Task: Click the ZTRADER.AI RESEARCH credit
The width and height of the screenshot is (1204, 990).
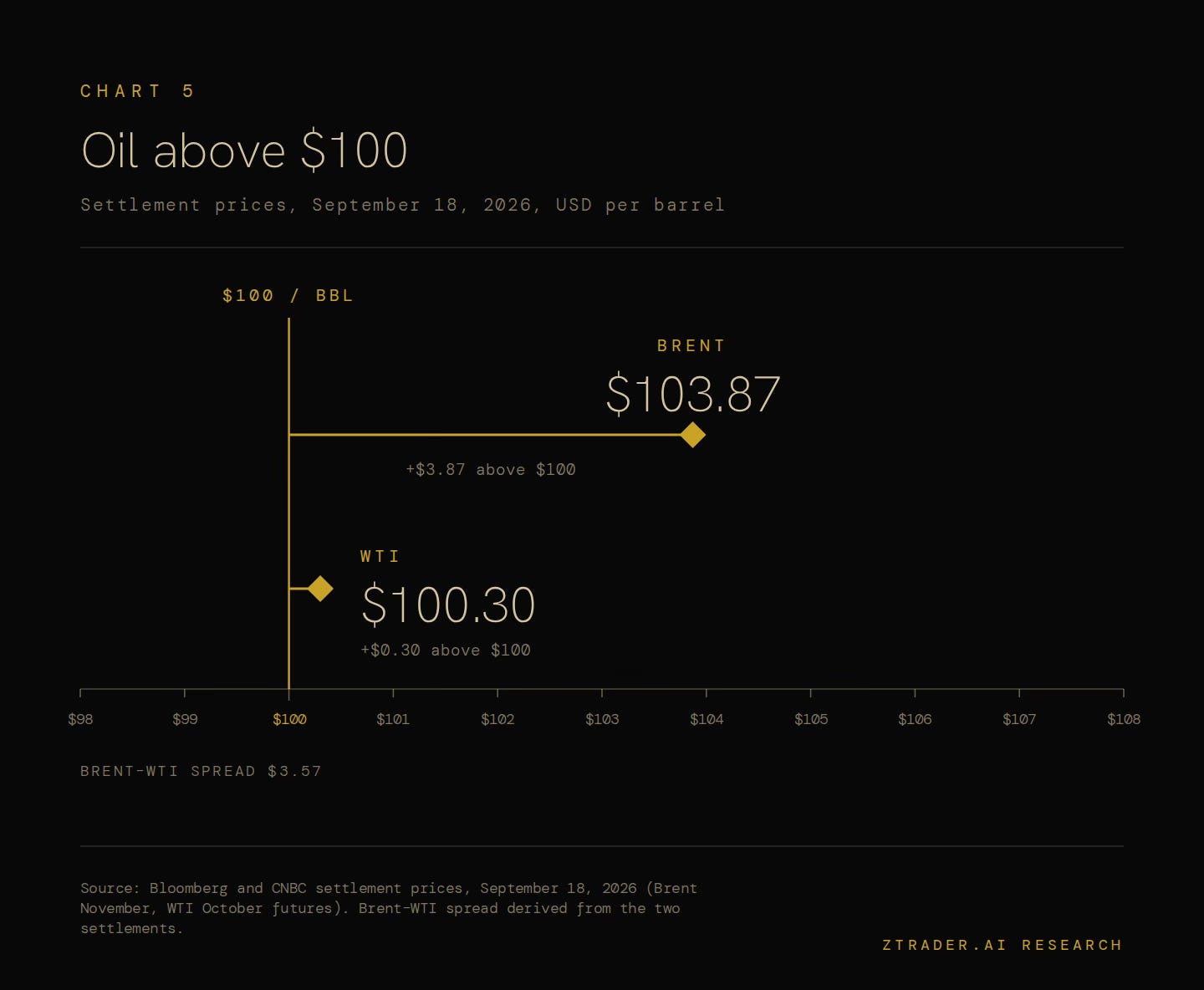Action: [x=1002, y=945]
